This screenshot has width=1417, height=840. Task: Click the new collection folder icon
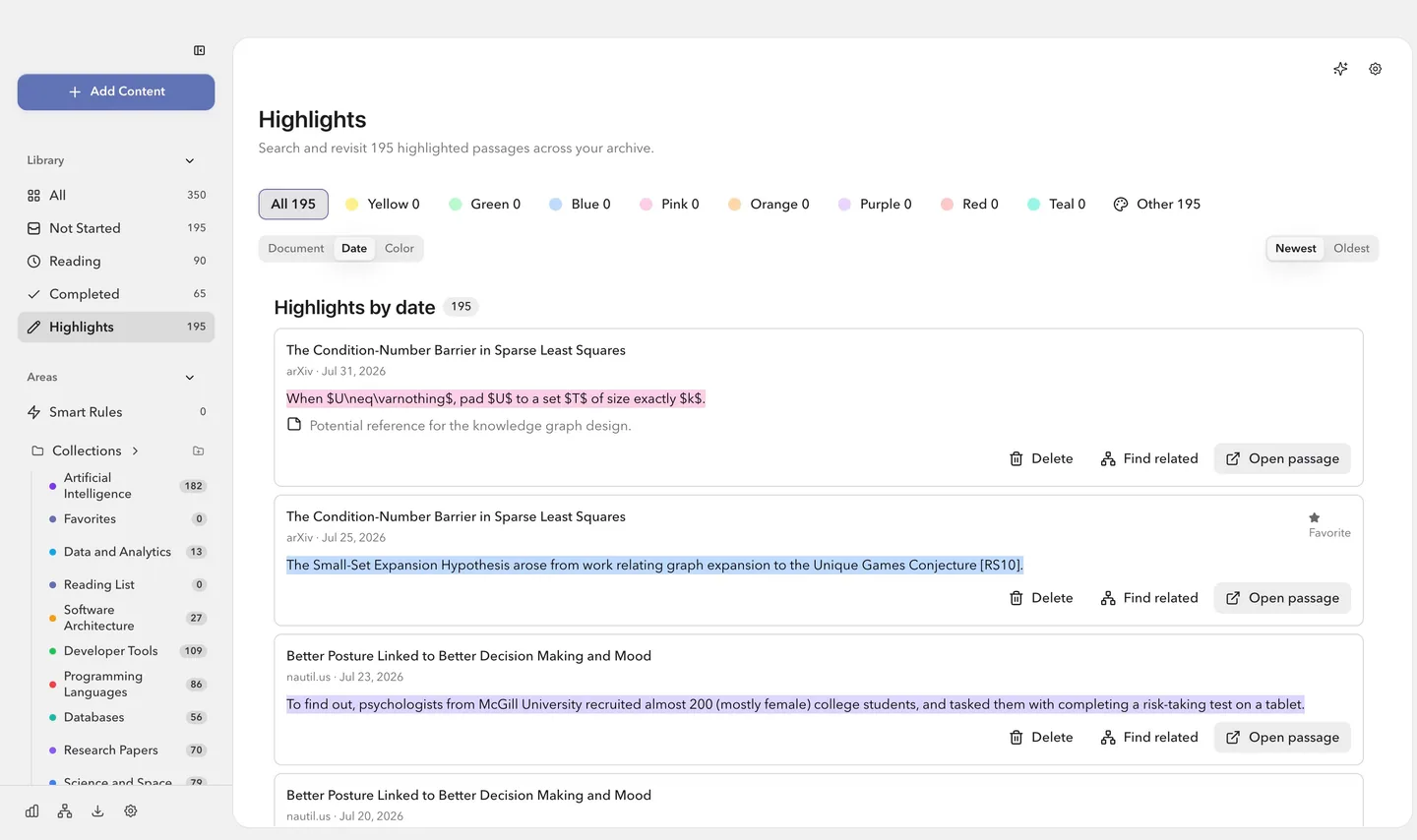[x=199, y=450]
